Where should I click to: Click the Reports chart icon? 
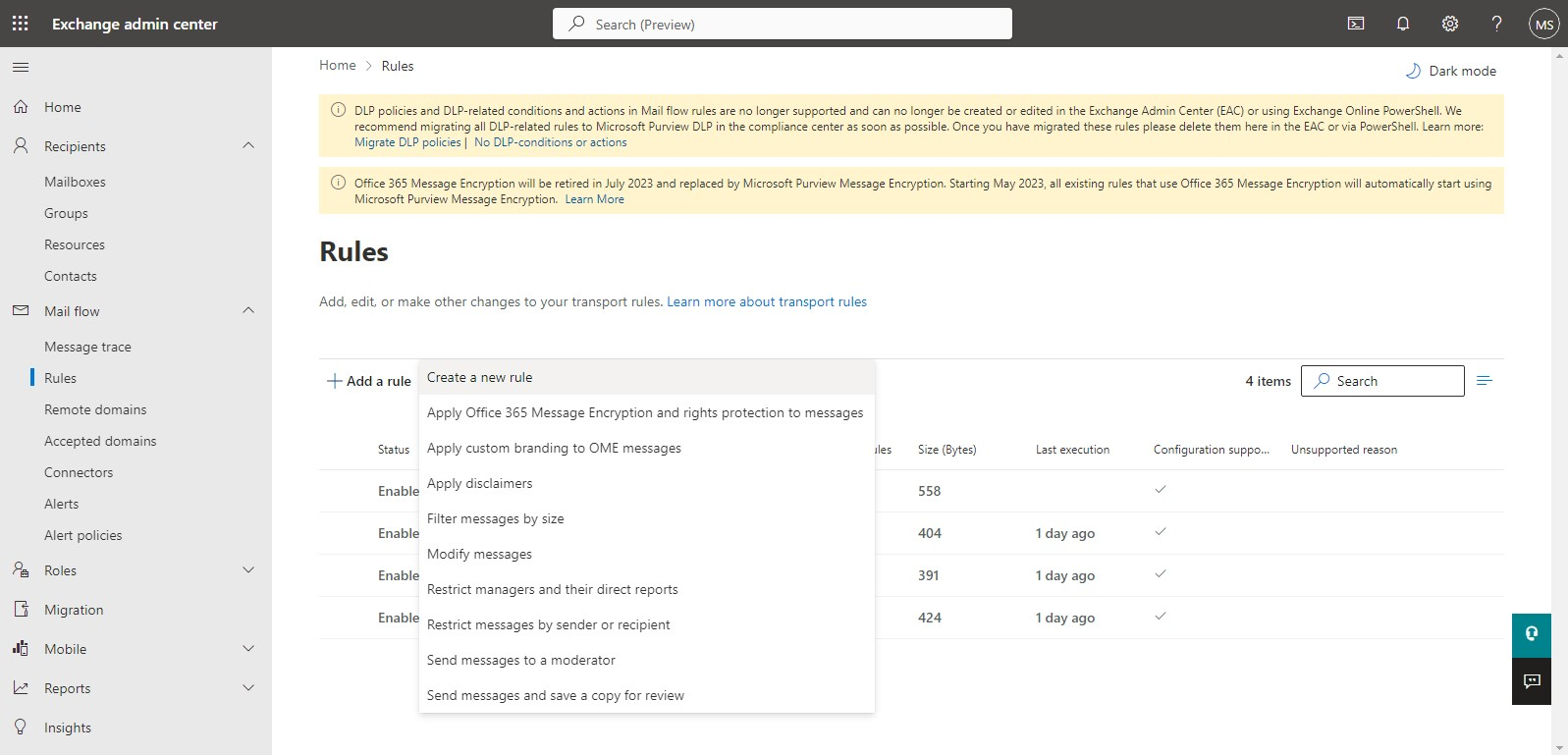click(21, 687)
